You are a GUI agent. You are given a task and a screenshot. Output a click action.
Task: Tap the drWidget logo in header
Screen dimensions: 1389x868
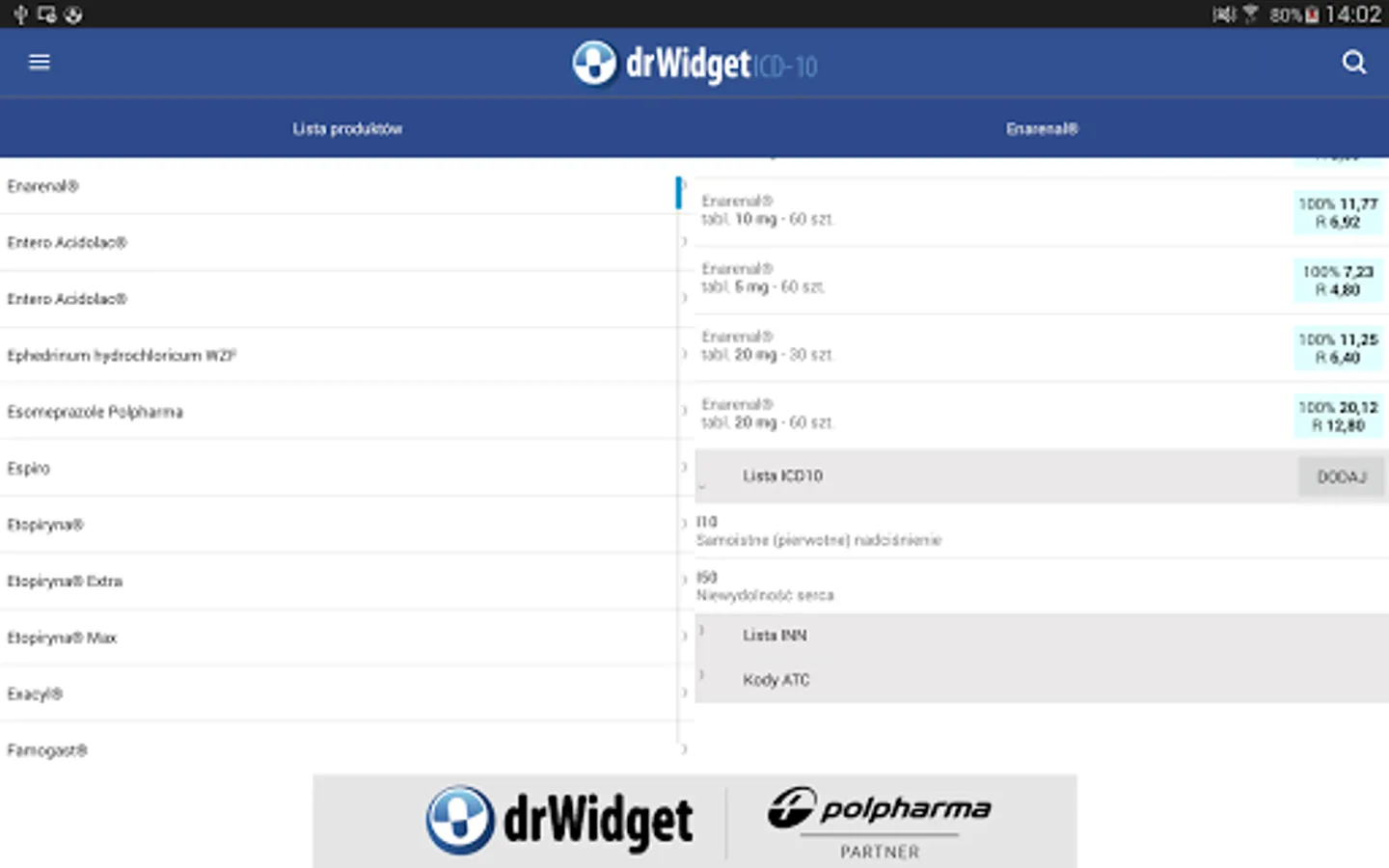pyautogui.click(x=694, y=64)
